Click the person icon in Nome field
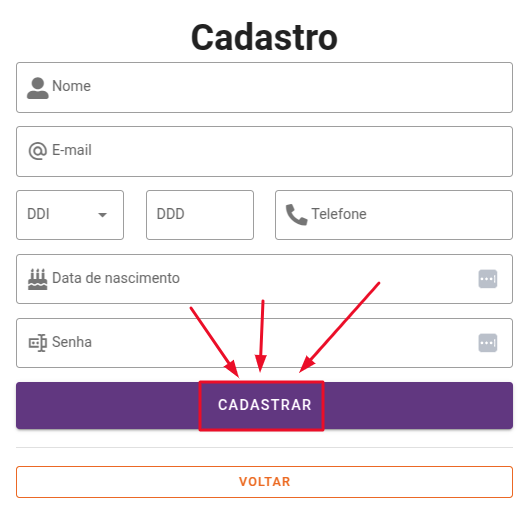This screenshot has height=509, width=531. click(38, 88)
